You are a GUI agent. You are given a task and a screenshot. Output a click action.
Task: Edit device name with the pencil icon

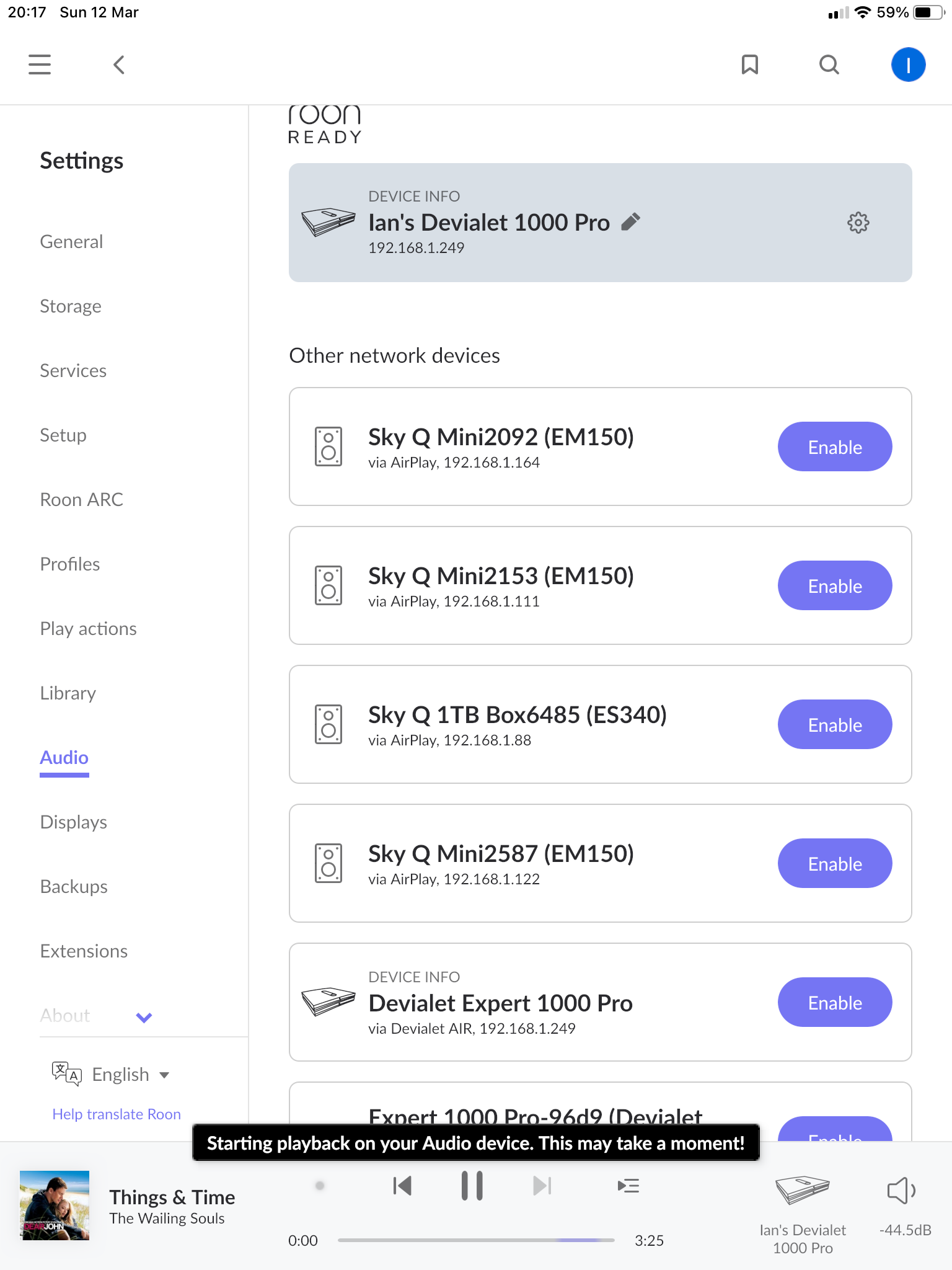click(631, 222)
